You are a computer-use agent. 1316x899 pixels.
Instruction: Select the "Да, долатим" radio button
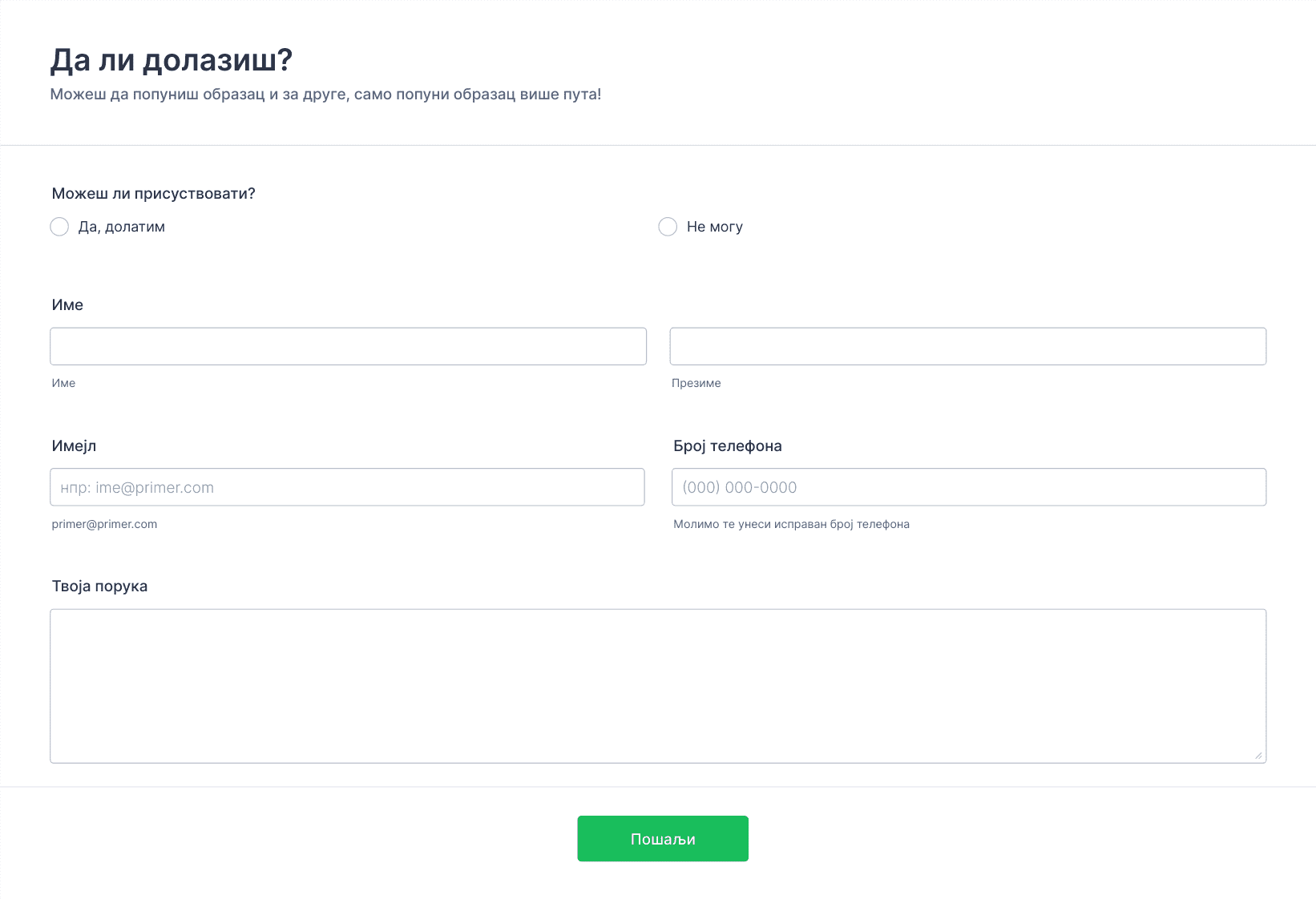[x=59, y=227]
